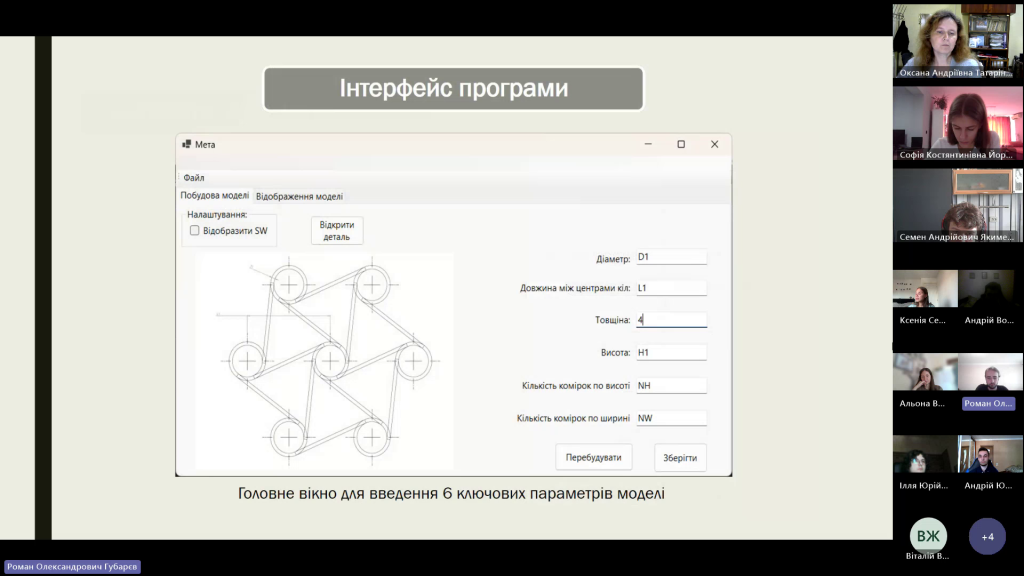Click the Висота H1 text box

pyautogui.click(x=671, y=352)
